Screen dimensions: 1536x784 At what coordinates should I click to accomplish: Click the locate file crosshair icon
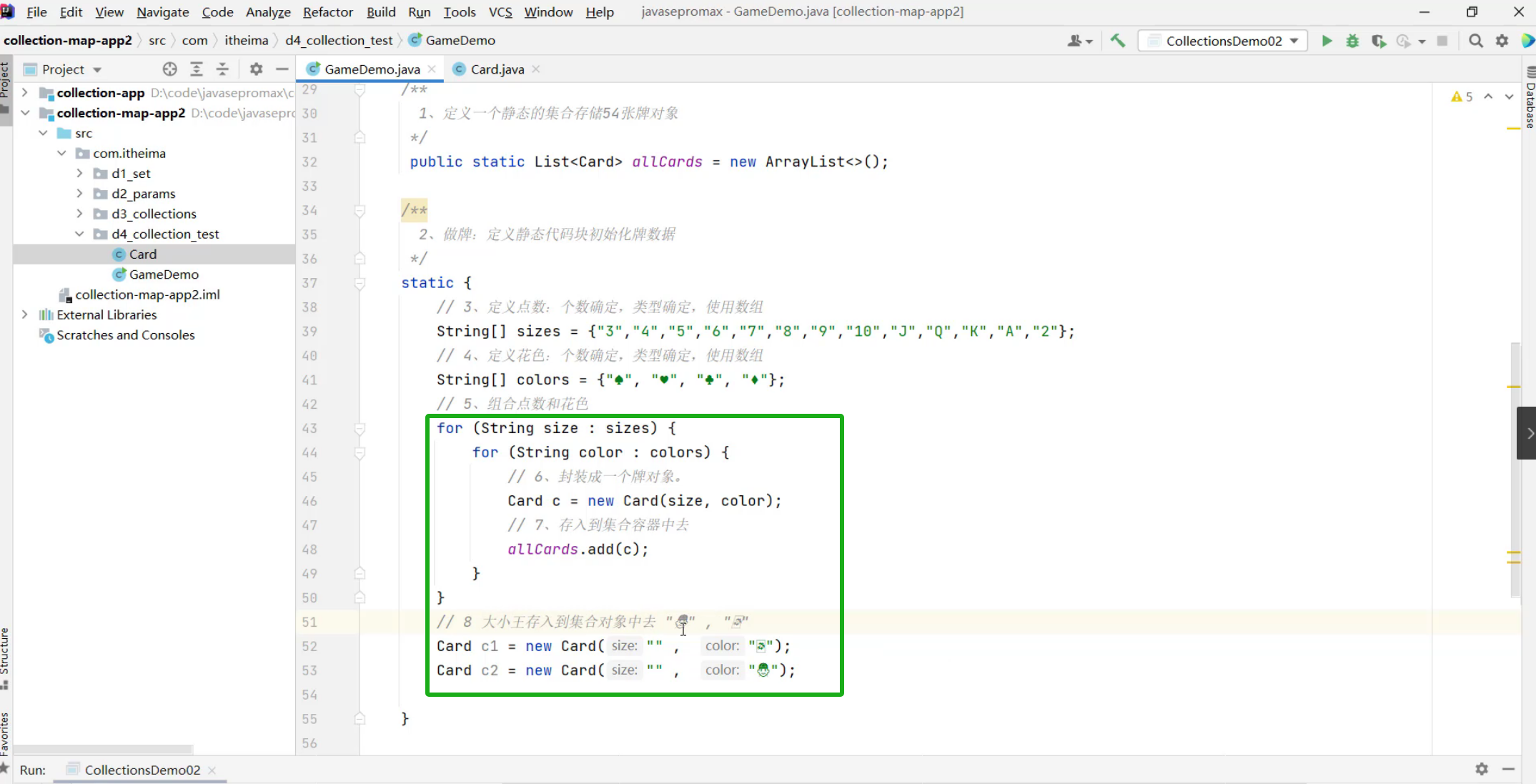point(169,69)
